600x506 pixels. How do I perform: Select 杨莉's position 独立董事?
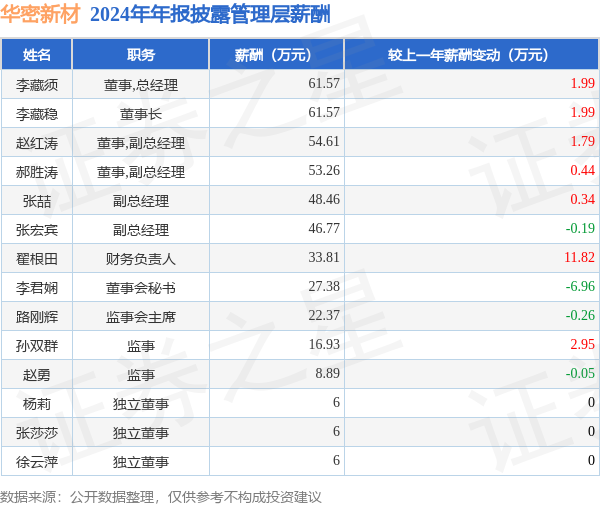[x=141, y=404]
